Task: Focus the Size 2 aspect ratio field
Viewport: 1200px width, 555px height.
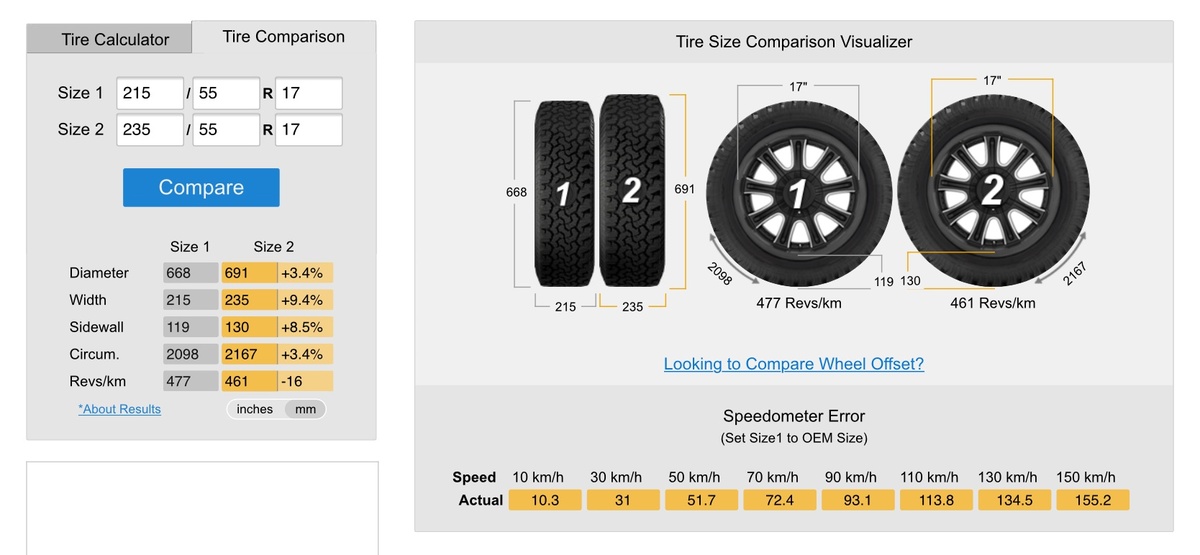Action: point(225,129)
